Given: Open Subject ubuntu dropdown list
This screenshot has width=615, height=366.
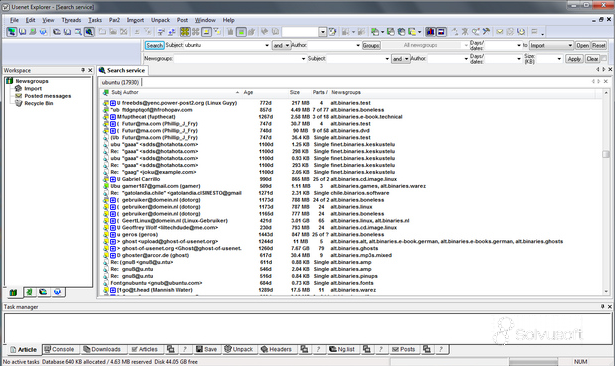Looking at the screenshot, I should [267, 46].
